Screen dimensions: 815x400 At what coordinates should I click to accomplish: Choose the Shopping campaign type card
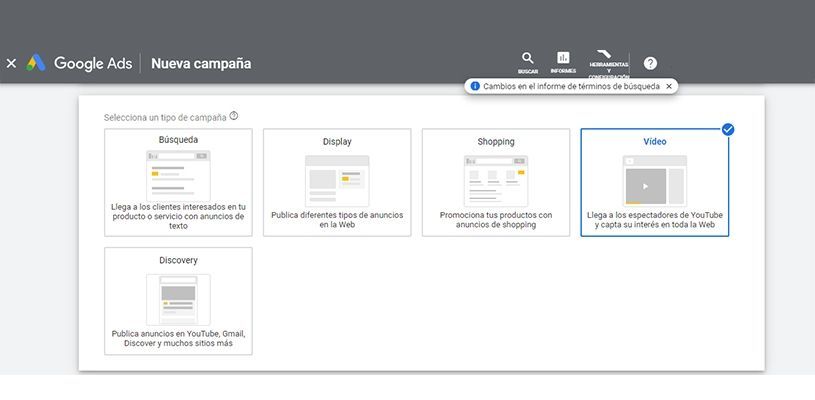(496, 182)
